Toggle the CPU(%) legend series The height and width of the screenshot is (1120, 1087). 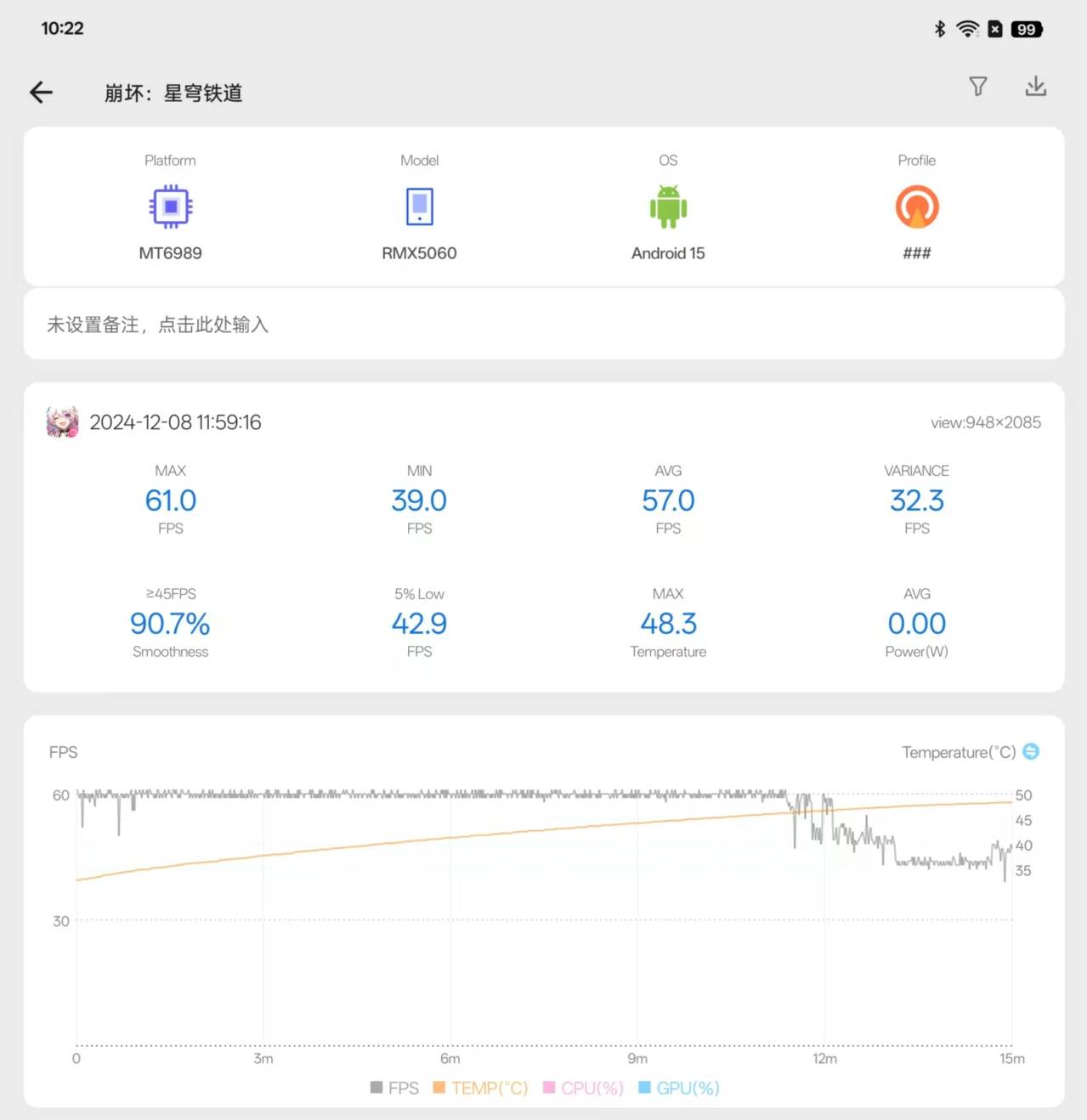(x=584, y=1088)
